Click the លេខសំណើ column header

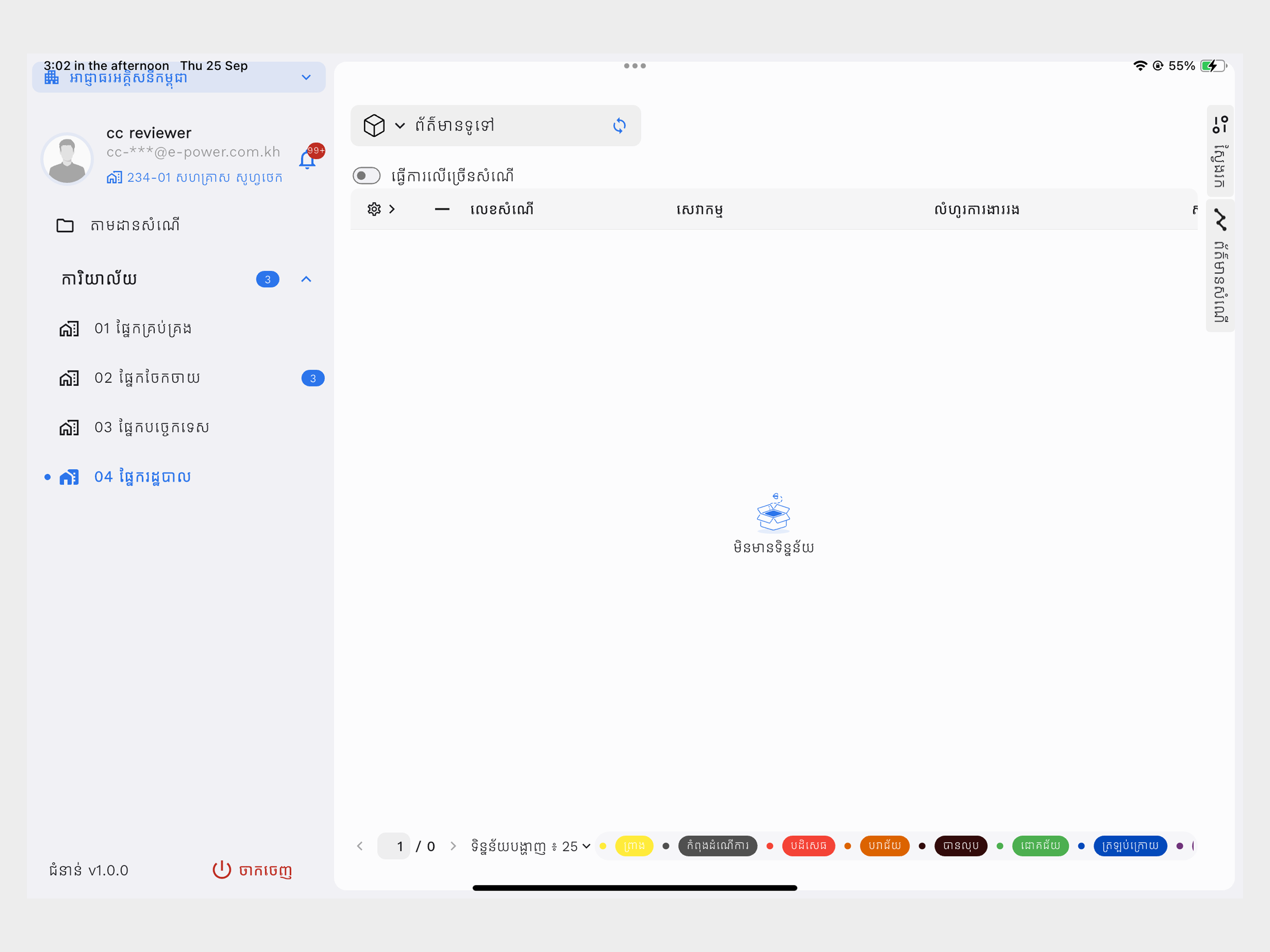click(x=502, y=210)
